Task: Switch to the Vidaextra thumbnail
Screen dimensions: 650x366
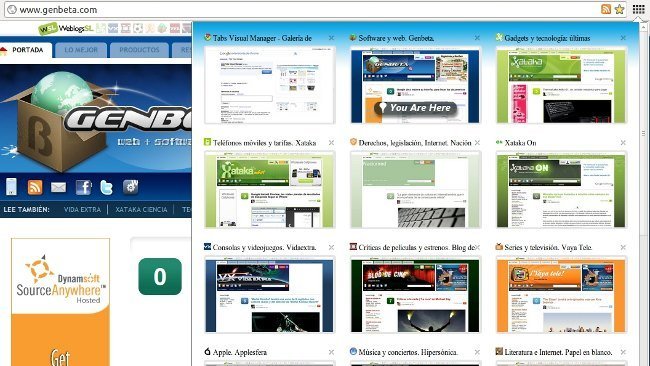Action: coord(269,294)
